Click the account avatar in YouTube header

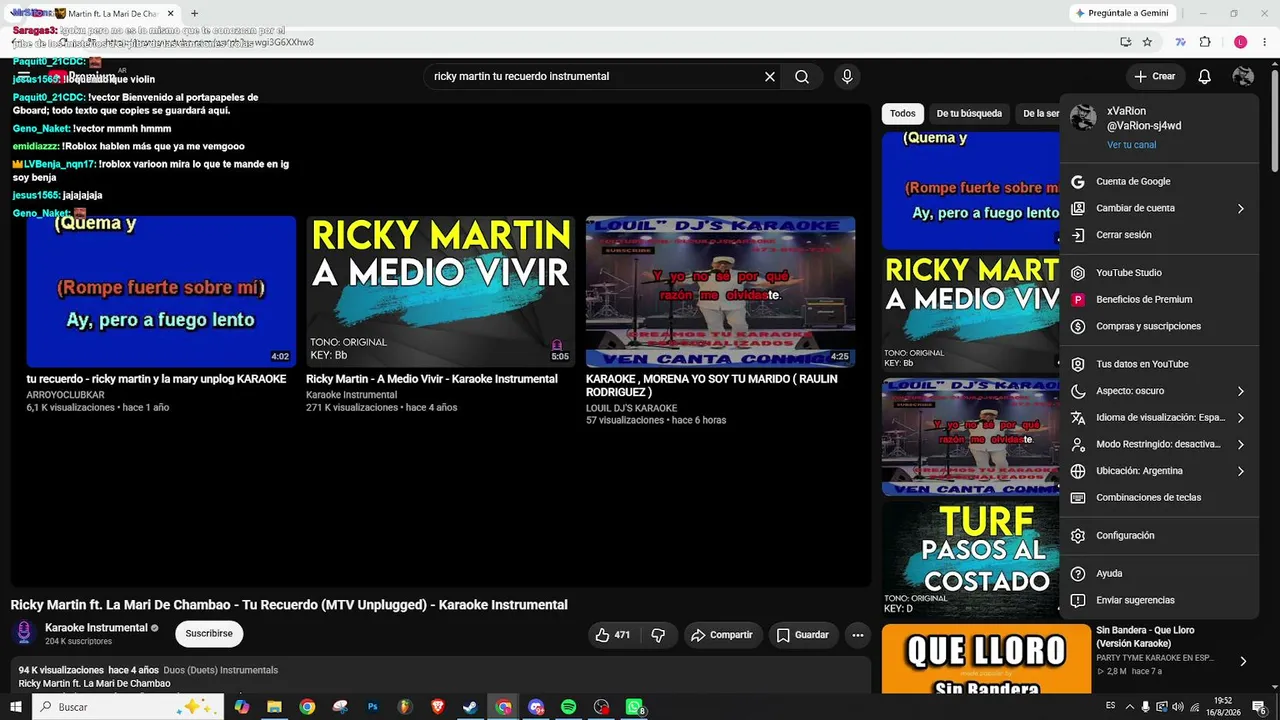pos(1243,77)
